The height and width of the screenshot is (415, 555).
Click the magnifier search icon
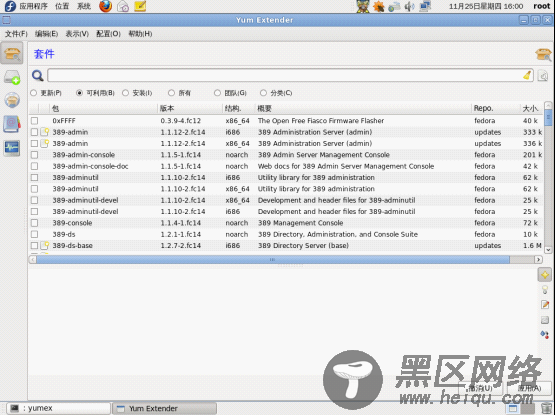pyautogui.click(x=38, y=75)
